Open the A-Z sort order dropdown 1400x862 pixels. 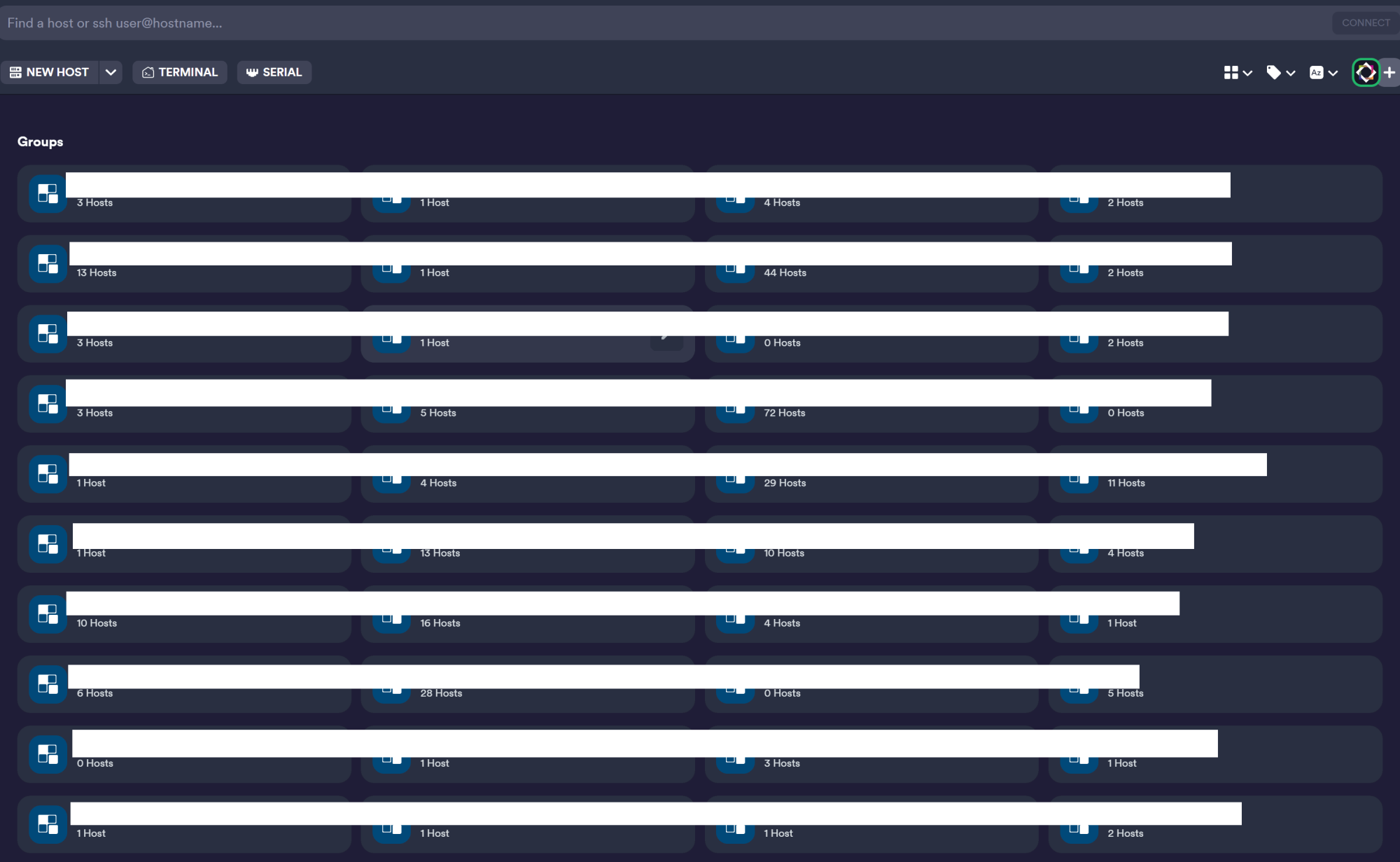(x=1323, y=72)
